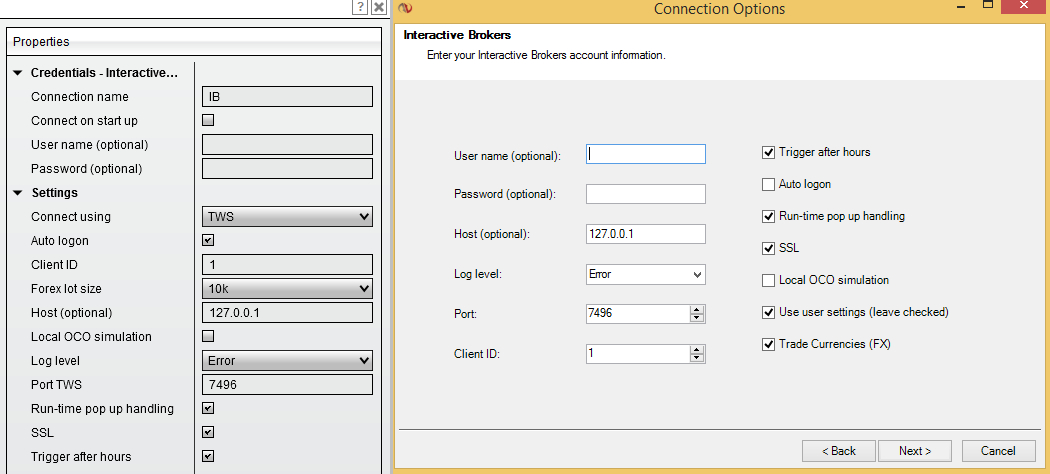
Task: Uncheck Trigger after hours in wizard
Action: click(x=768, y=152)
